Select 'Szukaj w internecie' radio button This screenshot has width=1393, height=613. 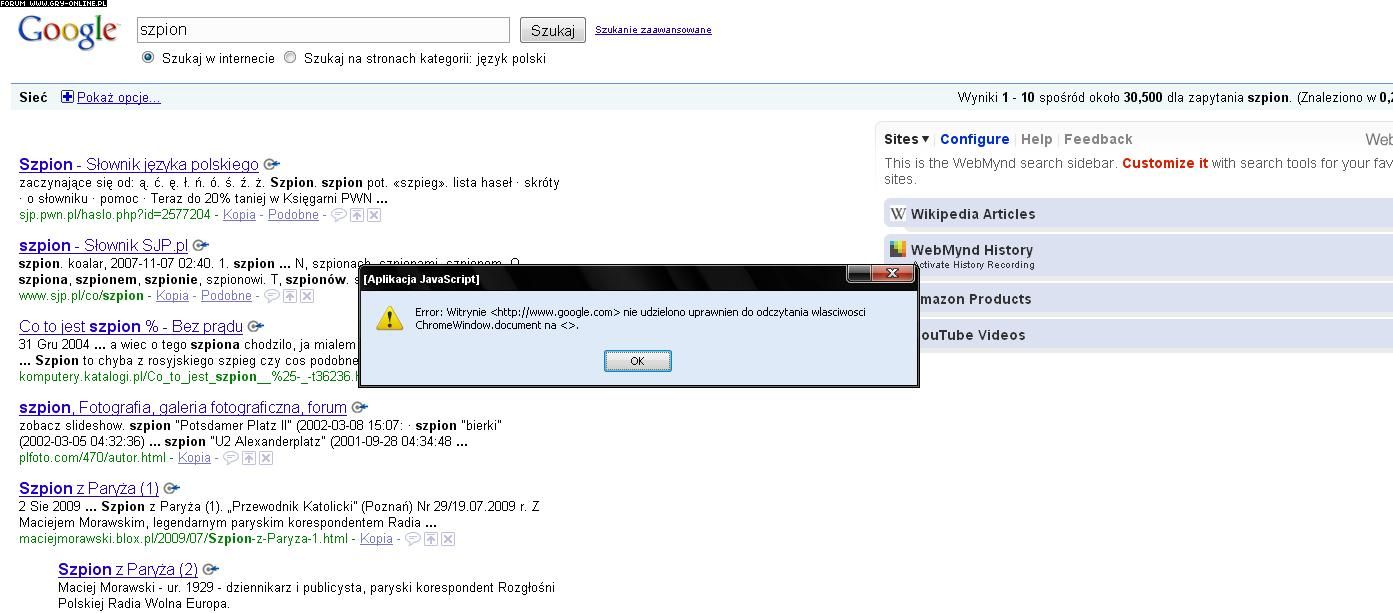coord(148,58)
